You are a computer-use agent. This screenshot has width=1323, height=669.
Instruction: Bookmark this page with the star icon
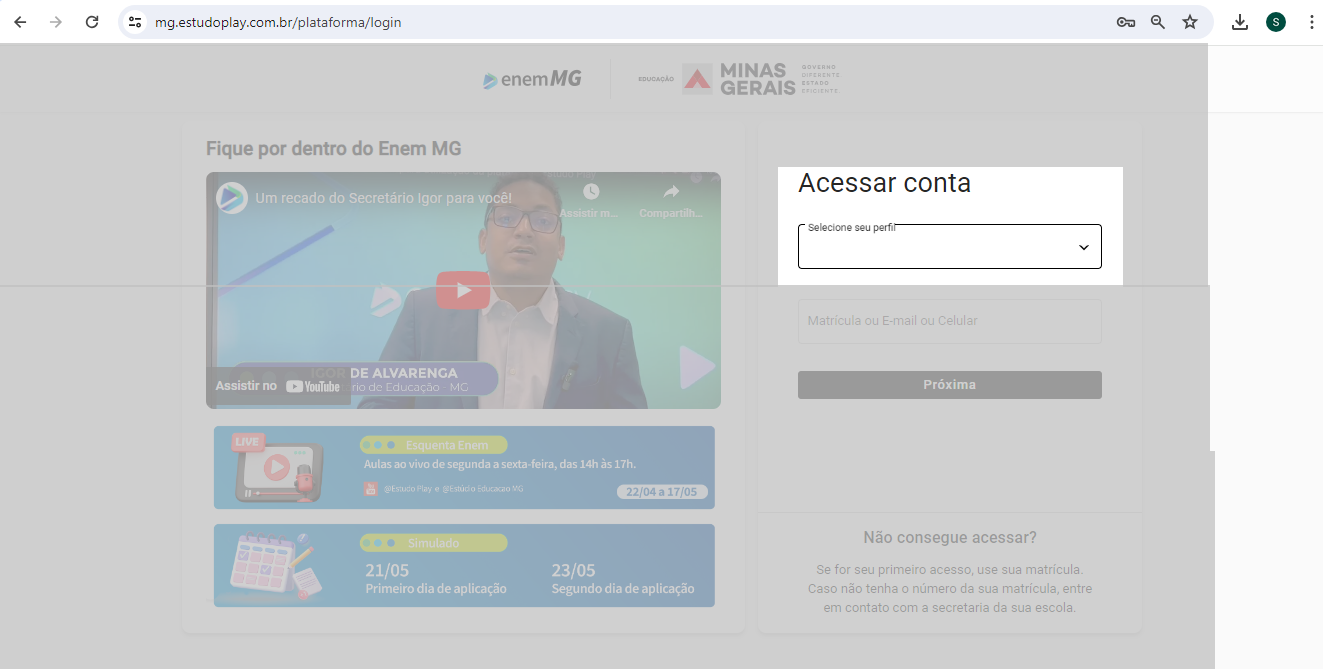pyautogui.click(x=1190, y=22)
